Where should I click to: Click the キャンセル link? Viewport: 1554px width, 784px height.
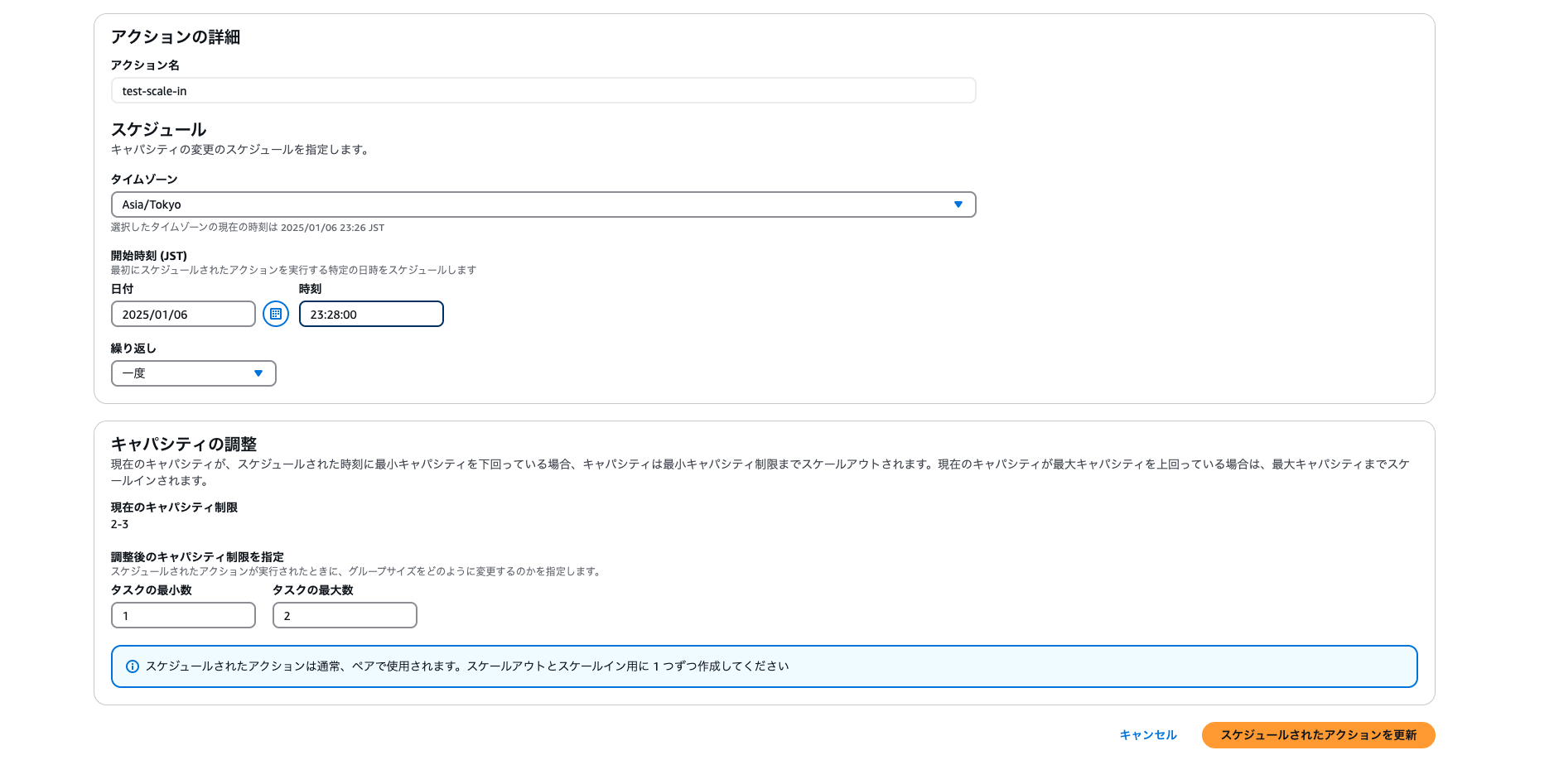coord(1147,735)
